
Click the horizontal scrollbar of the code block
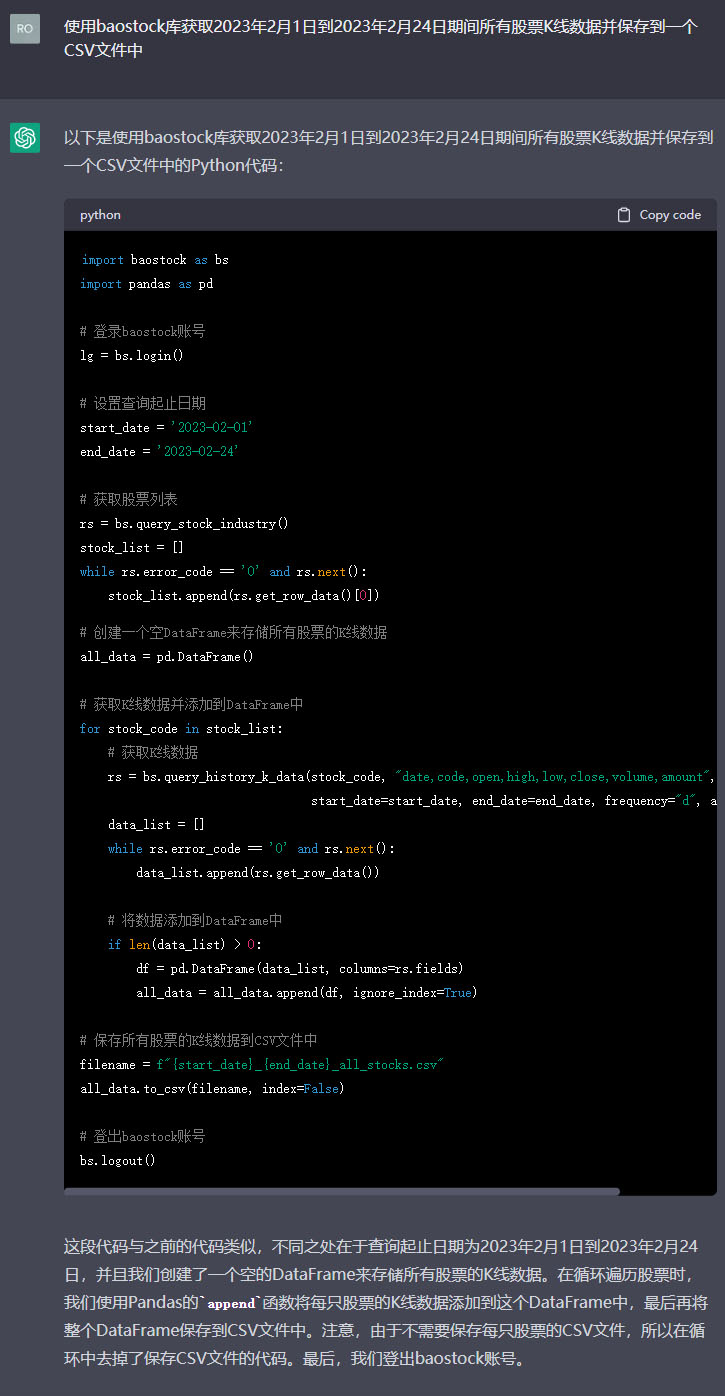coord(342,1191)
